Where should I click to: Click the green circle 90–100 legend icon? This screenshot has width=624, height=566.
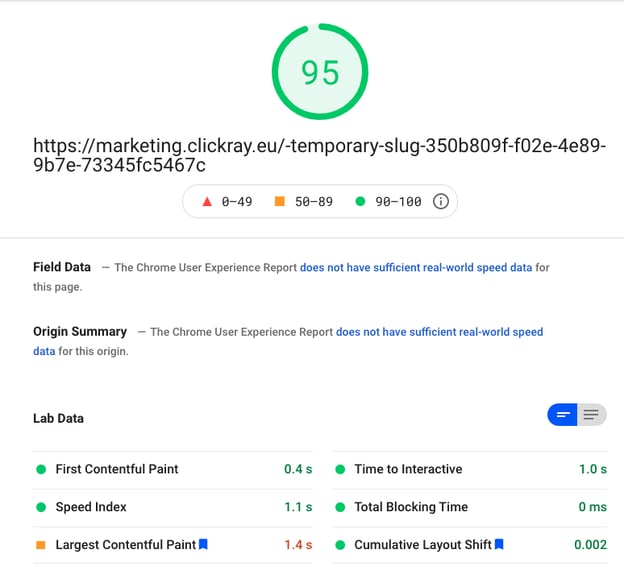click(x=360, y=202)
